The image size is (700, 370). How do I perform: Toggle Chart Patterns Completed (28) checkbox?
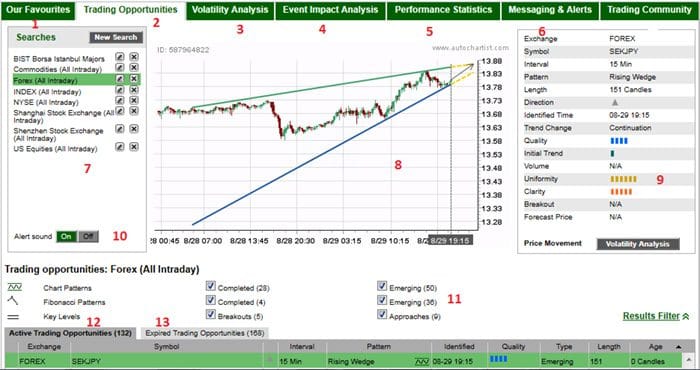coord(211,286)
